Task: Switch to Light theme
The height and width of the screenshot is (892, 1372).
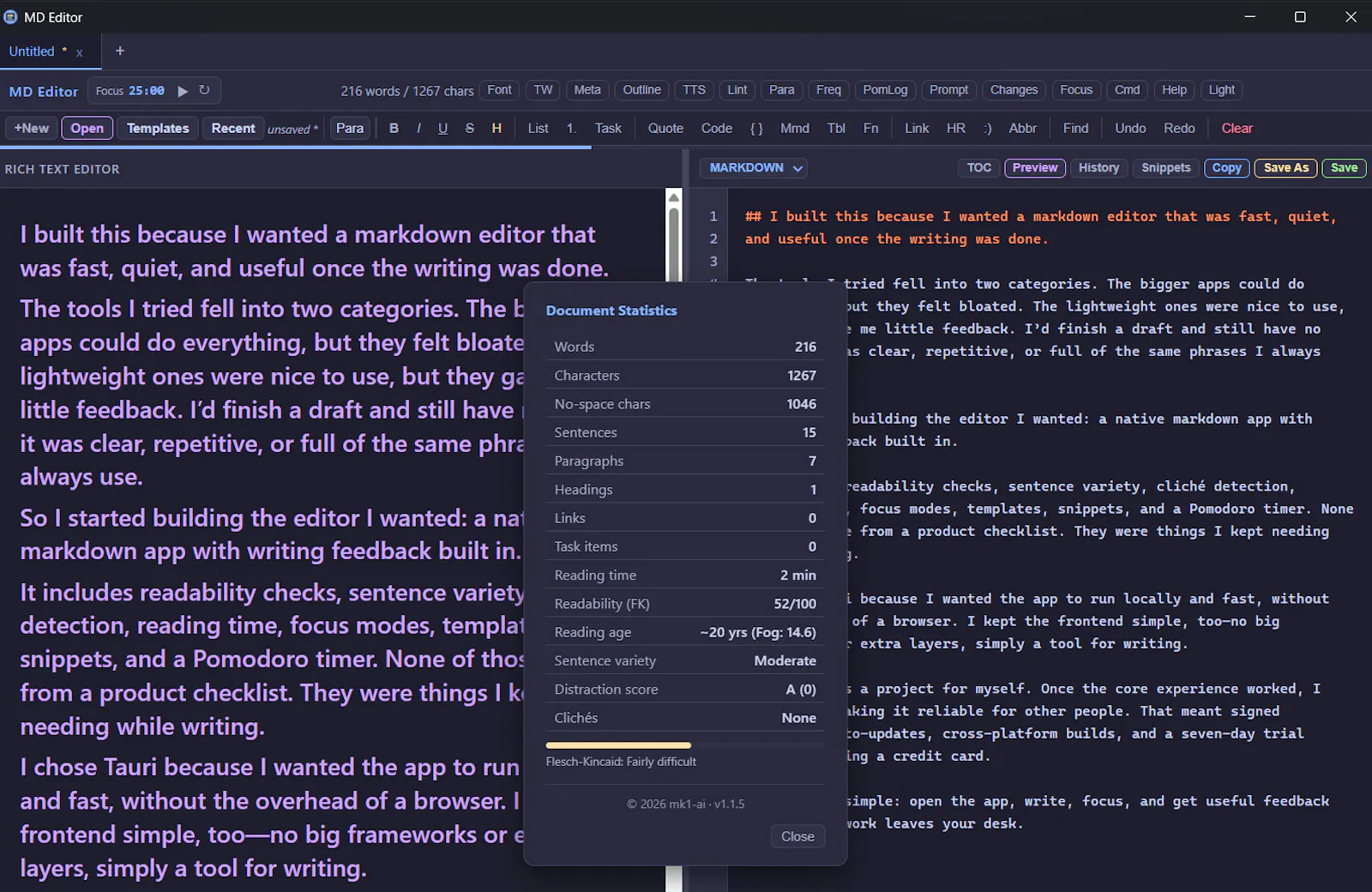Action: [1222, 90]
